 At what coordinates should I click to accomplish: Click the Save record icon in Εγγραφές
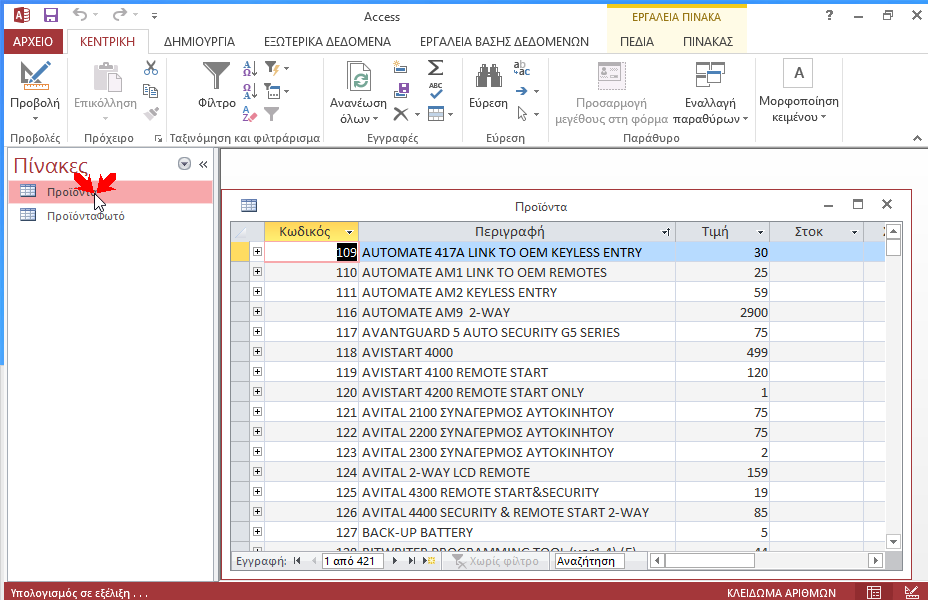coord(401,91)
